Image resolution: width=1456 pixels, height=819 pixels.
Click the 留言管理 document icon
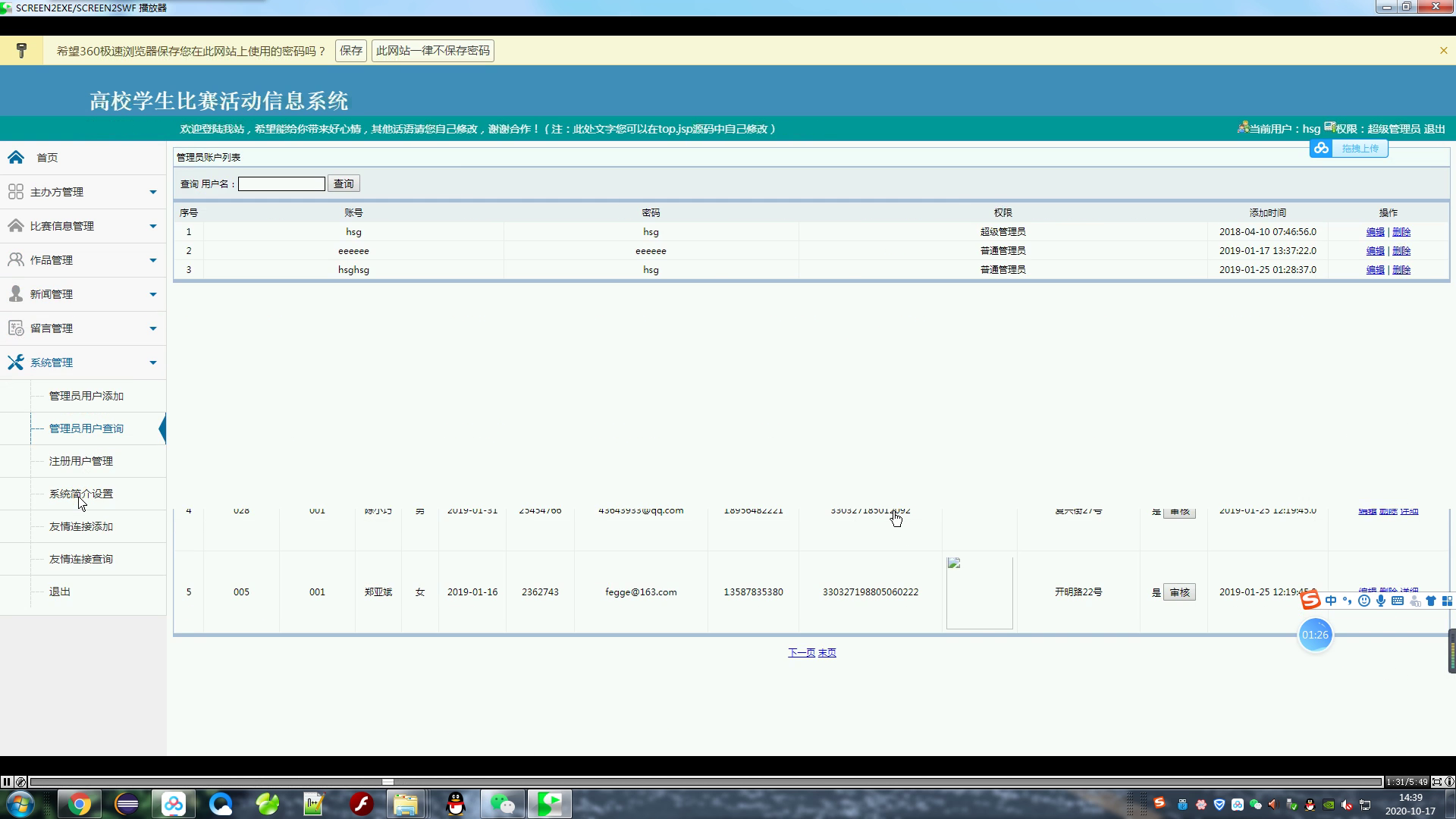(15, 328)
